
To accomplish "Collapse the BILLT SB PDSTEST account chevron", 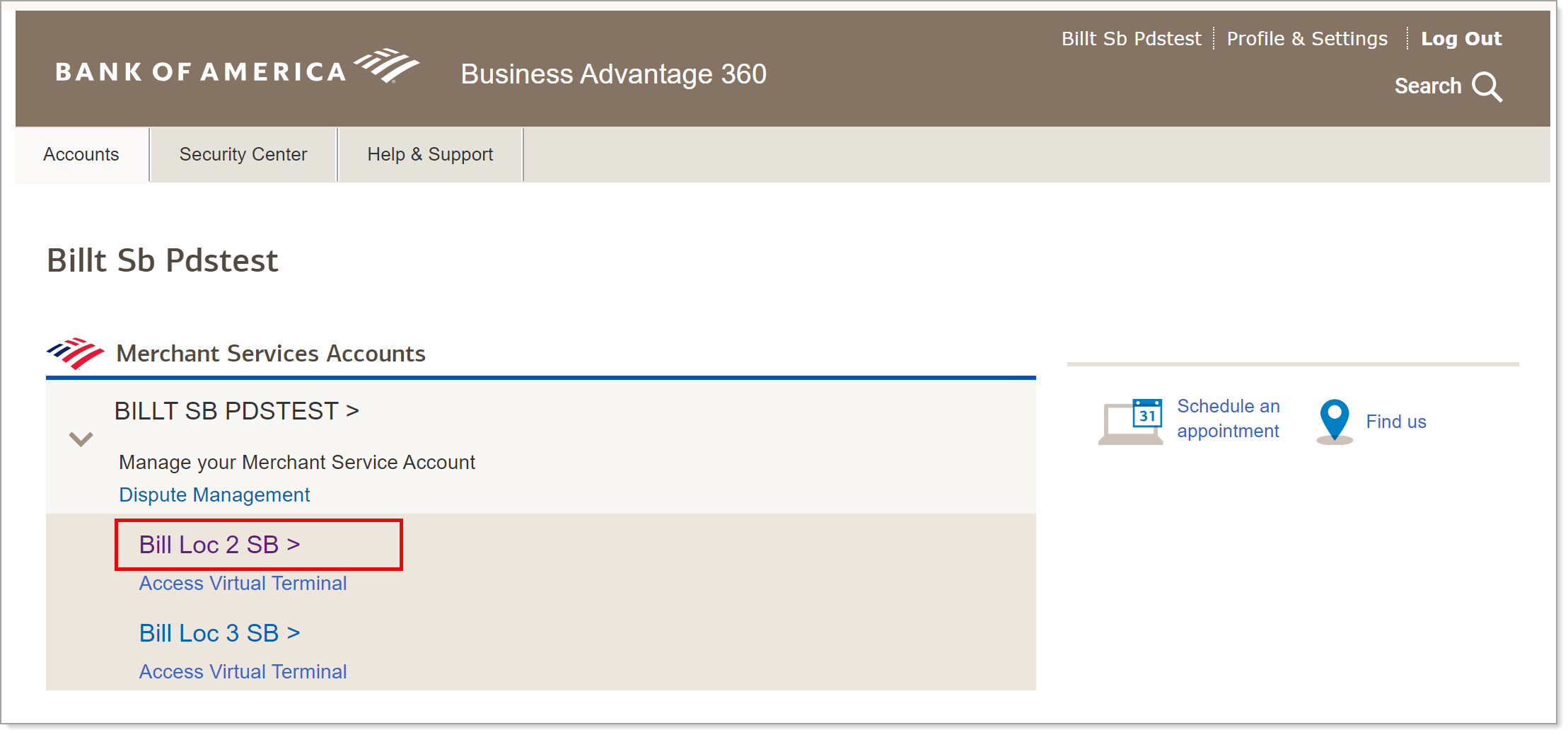I will (81, 439).
